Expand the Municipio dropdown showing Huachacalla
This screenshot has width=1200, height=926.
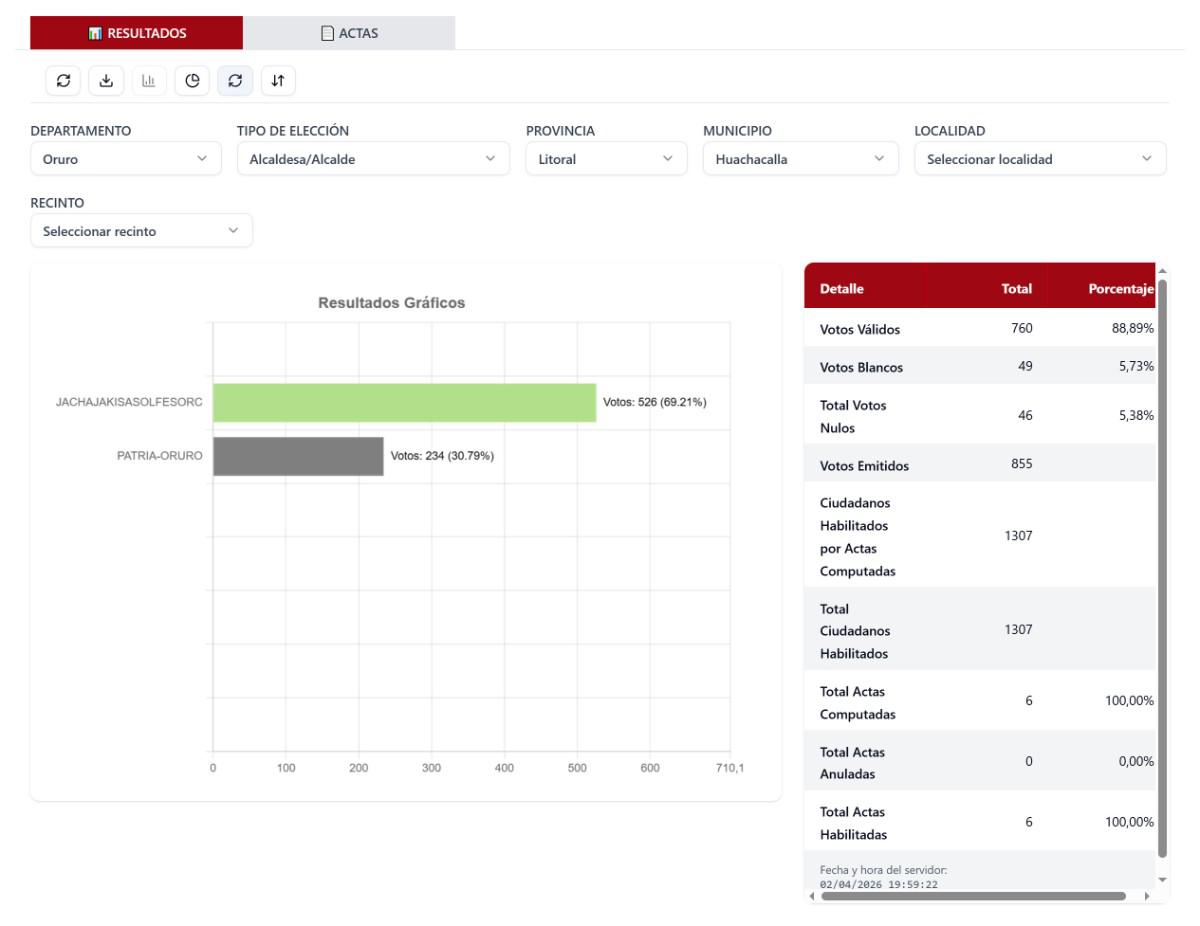pos(794,158)
